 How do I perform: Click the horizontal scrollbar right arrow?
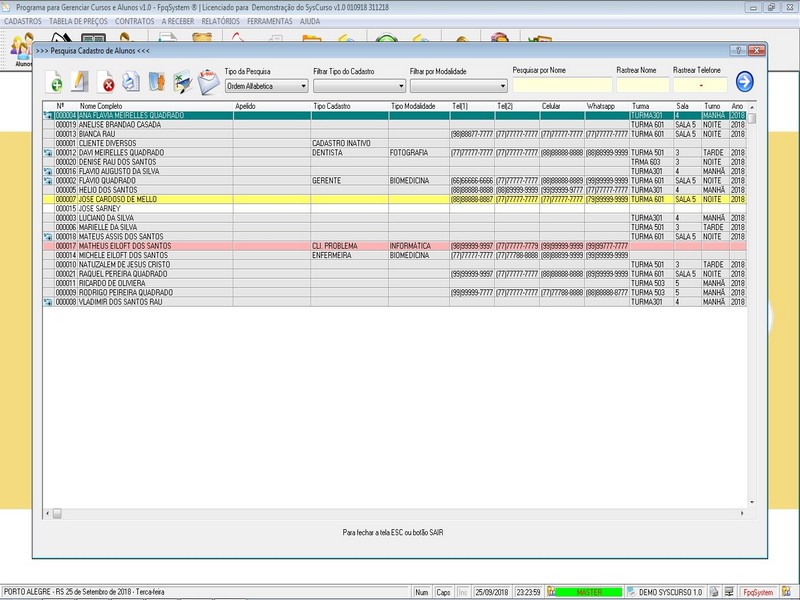[742, 513]
